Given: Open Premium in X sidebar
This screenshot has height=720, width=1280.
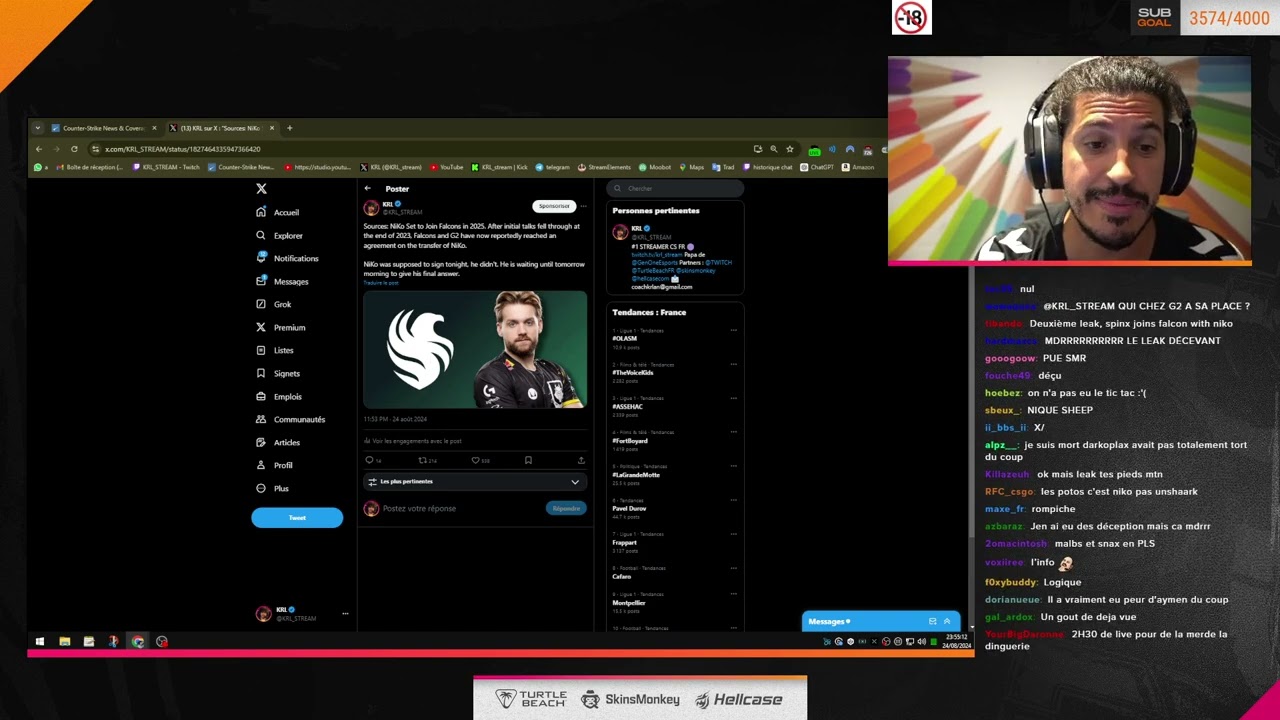Looking at the screenshot, I should [281, 327].
